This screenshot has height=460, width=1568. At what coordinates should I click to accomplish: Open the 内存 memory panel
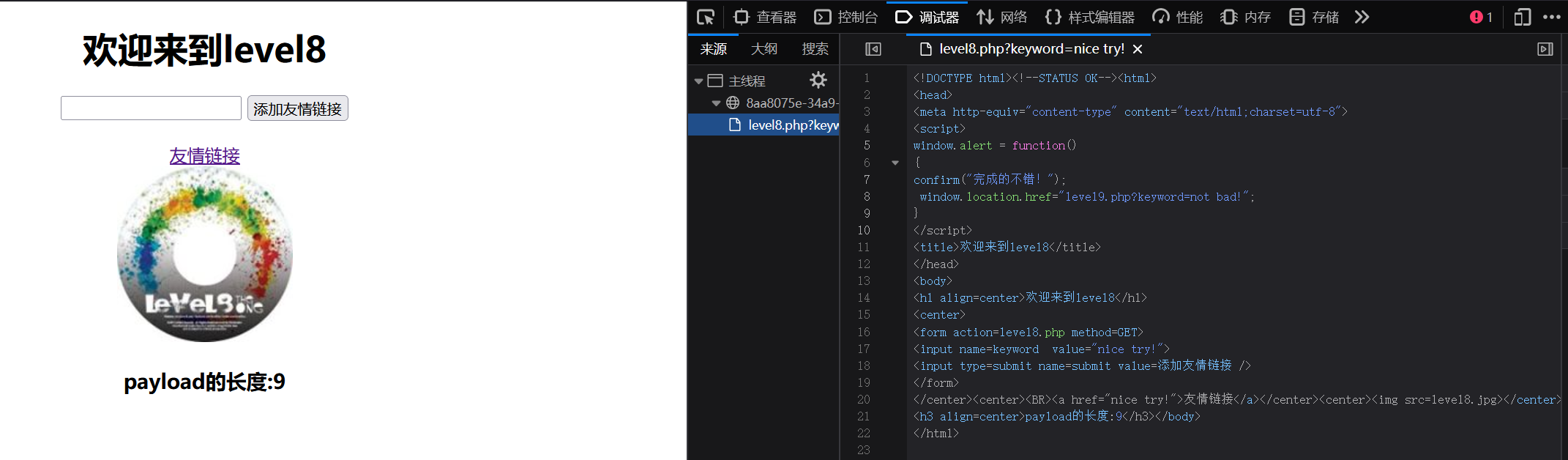click(1245, 17)
